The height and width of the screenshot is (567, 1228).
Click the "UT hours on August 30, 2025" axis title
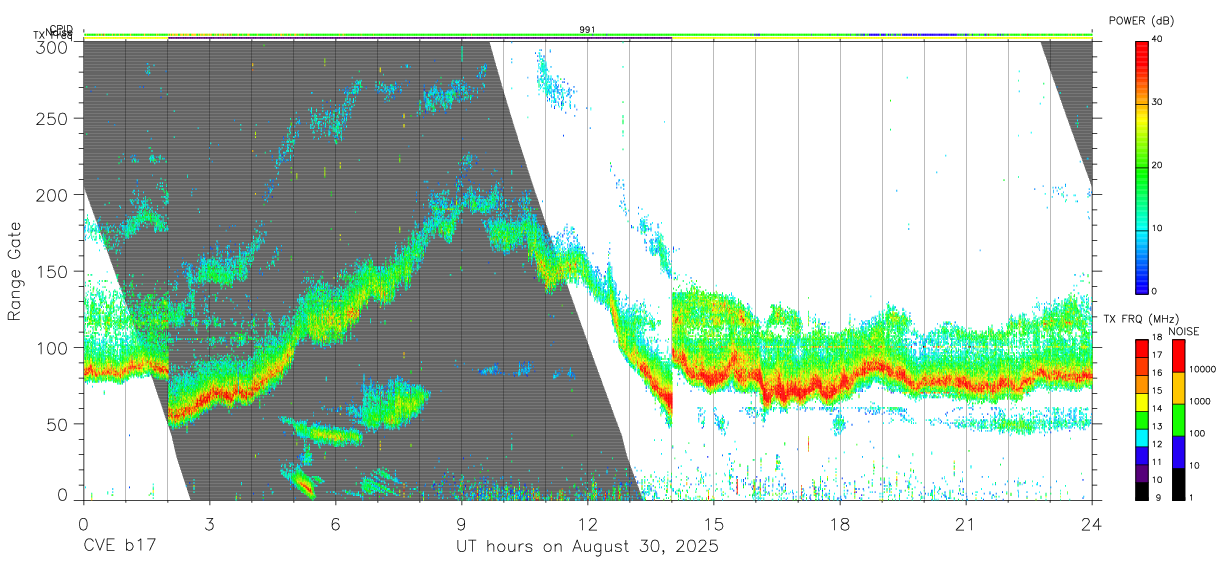point(587,547)
